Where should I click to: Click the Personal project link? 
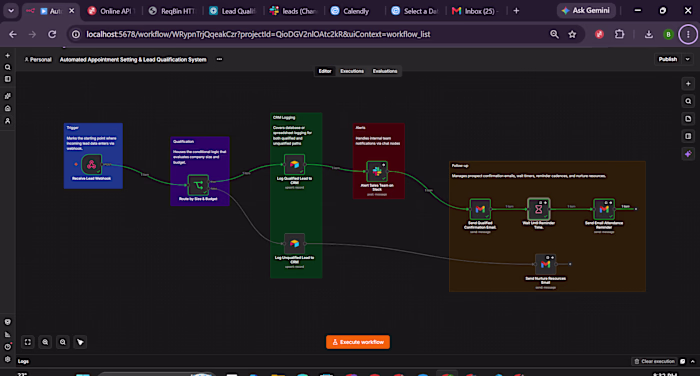click(38, 59)
